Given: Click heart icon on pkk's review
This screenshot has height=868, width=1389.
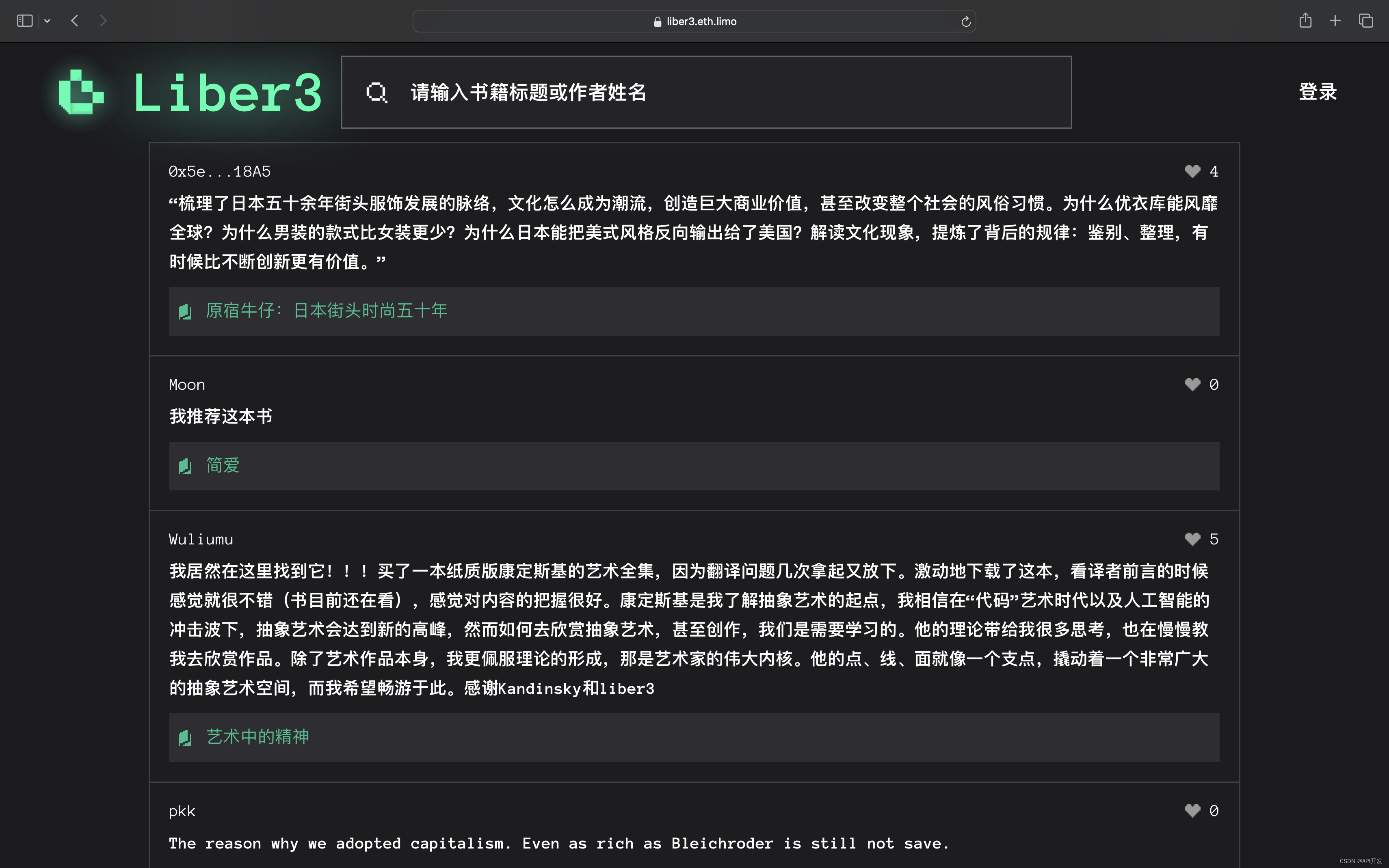Looking at the screenshot, I should 1192,811.
